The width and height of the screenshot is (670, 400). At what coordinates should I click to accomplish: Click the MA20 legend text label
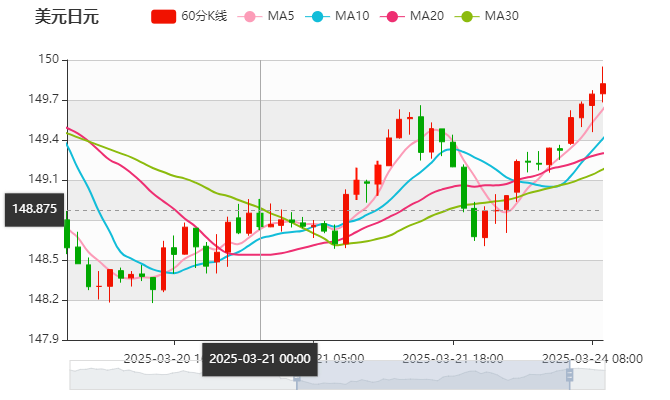[427, 16]
